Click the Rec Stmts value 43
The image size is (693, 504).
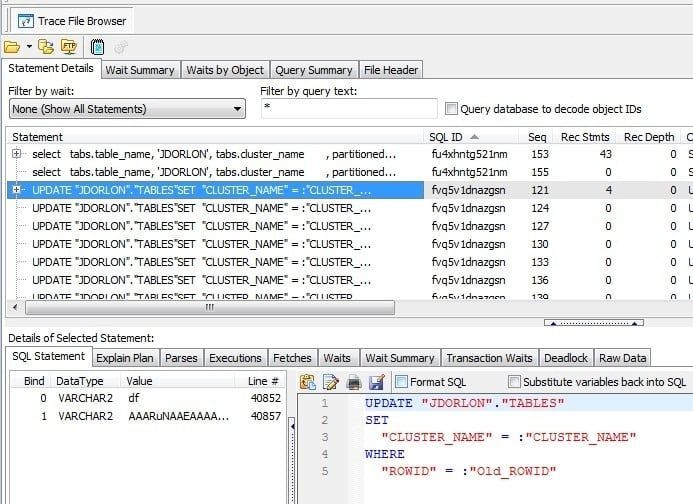pyautogui.click(x=605, y=154)
